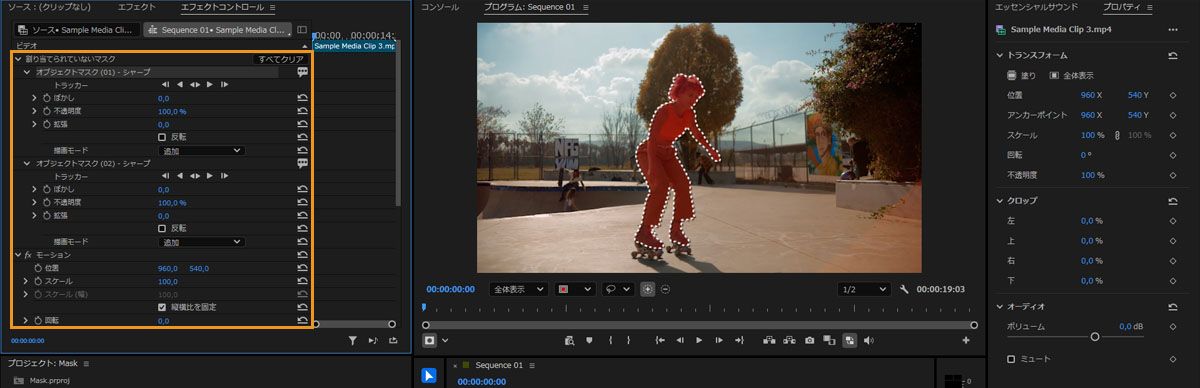The height and width of the screenshot is (388, 1200).
Task: Open the Properties clip more-options ellipsis
Action: tap(1172, 30)
